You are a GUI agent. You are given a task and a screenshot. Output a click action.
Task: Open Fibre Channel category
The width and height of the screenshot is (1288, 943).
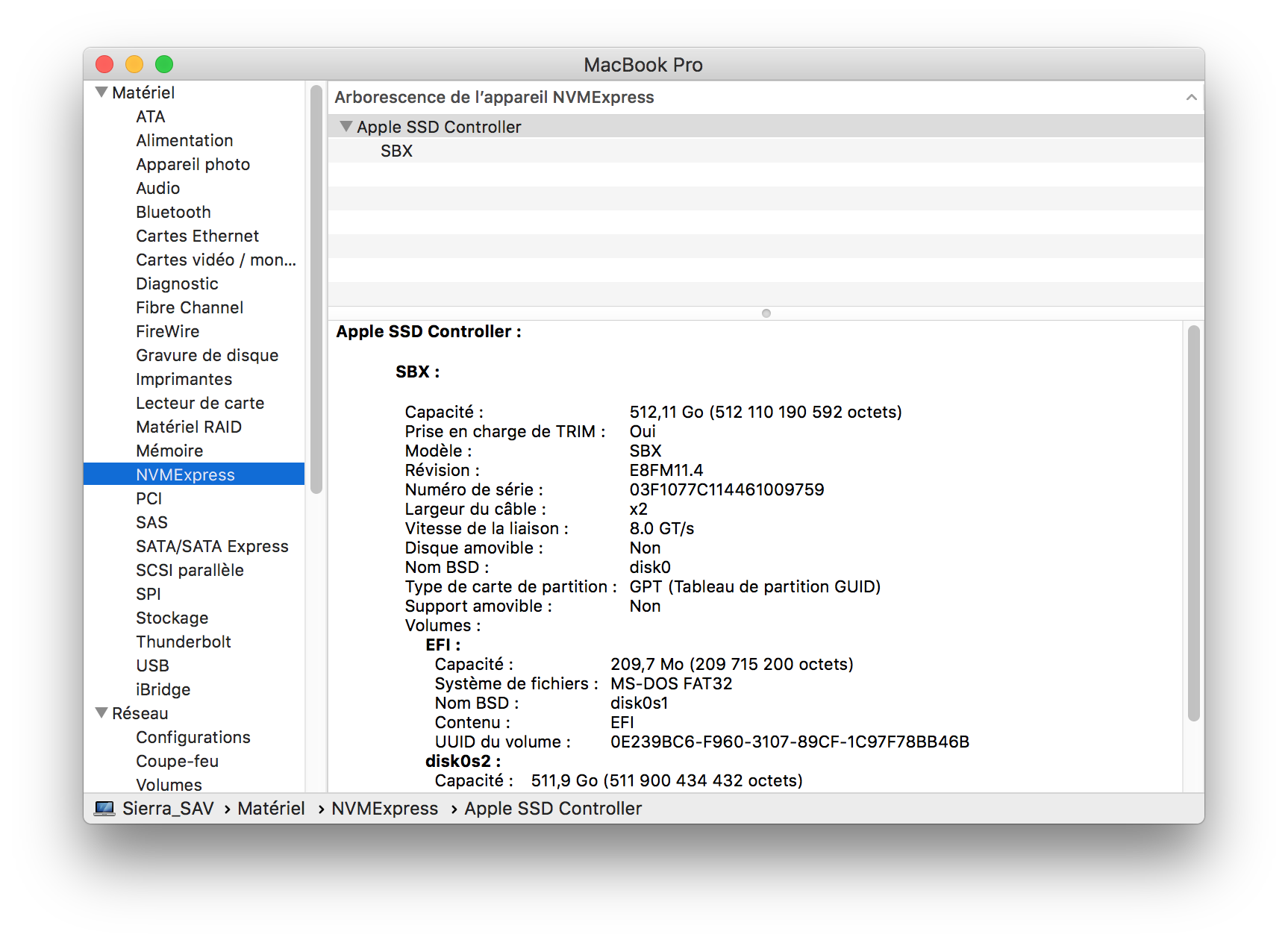190,307
